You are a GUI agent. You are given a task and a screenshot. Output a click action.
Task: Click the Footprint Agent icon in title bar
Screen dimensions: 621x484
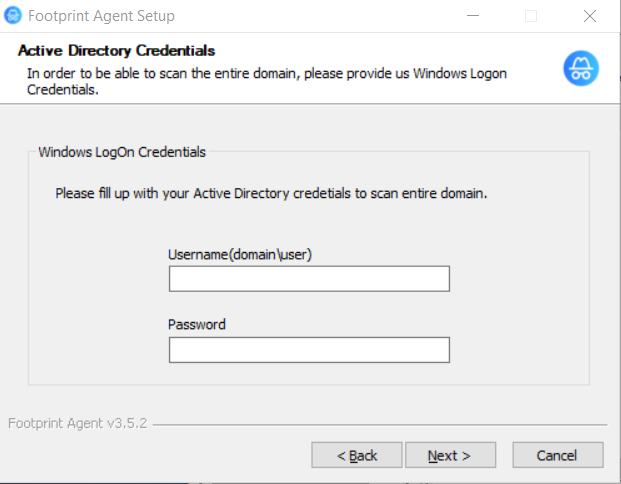[13, 16]
